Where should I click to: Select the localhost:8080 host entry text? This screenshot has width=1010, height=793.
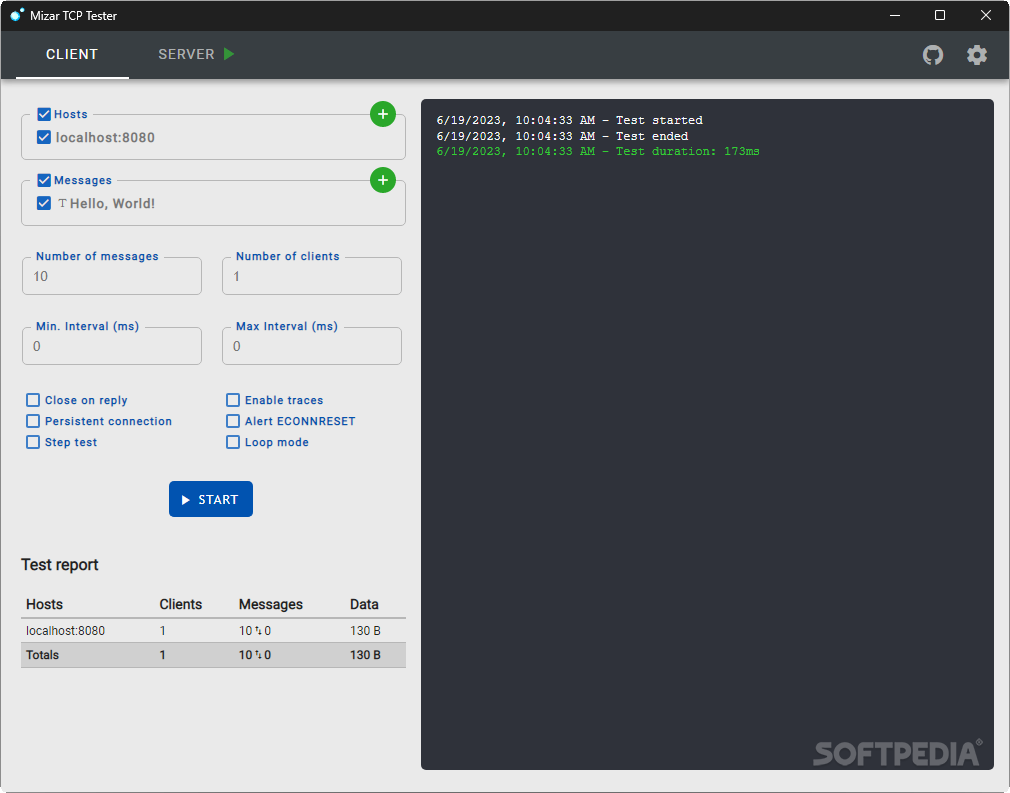(x=105, y=137)
